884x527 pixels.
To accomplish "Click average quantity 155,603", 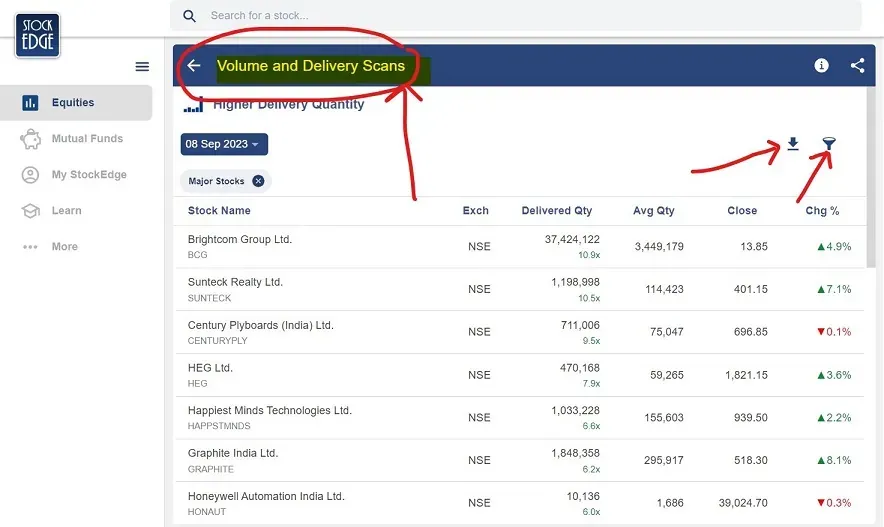I will point(664,418).
